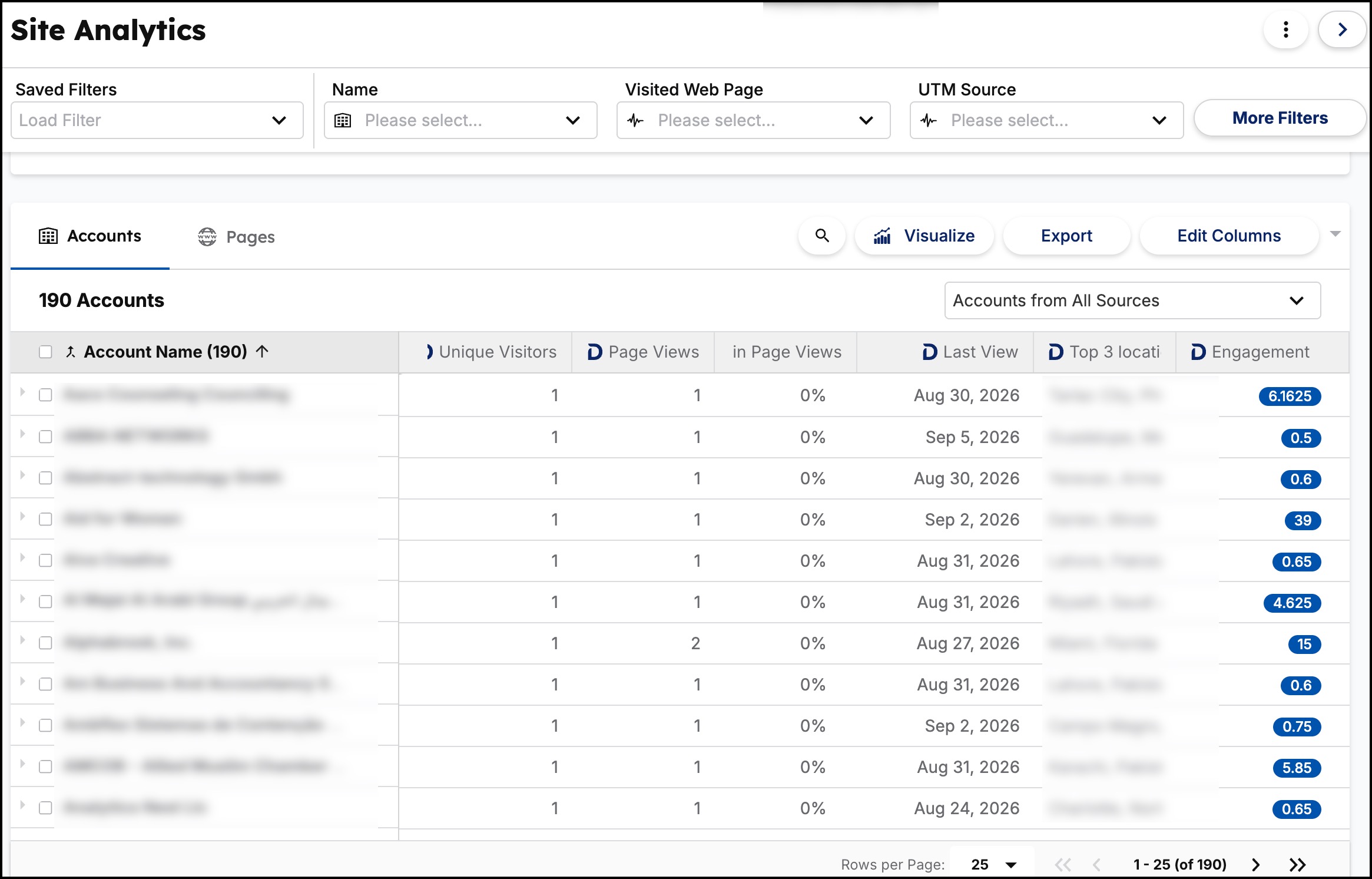
Task: Click the D icon of Top 3 locations
Action: pos(1056,352)
